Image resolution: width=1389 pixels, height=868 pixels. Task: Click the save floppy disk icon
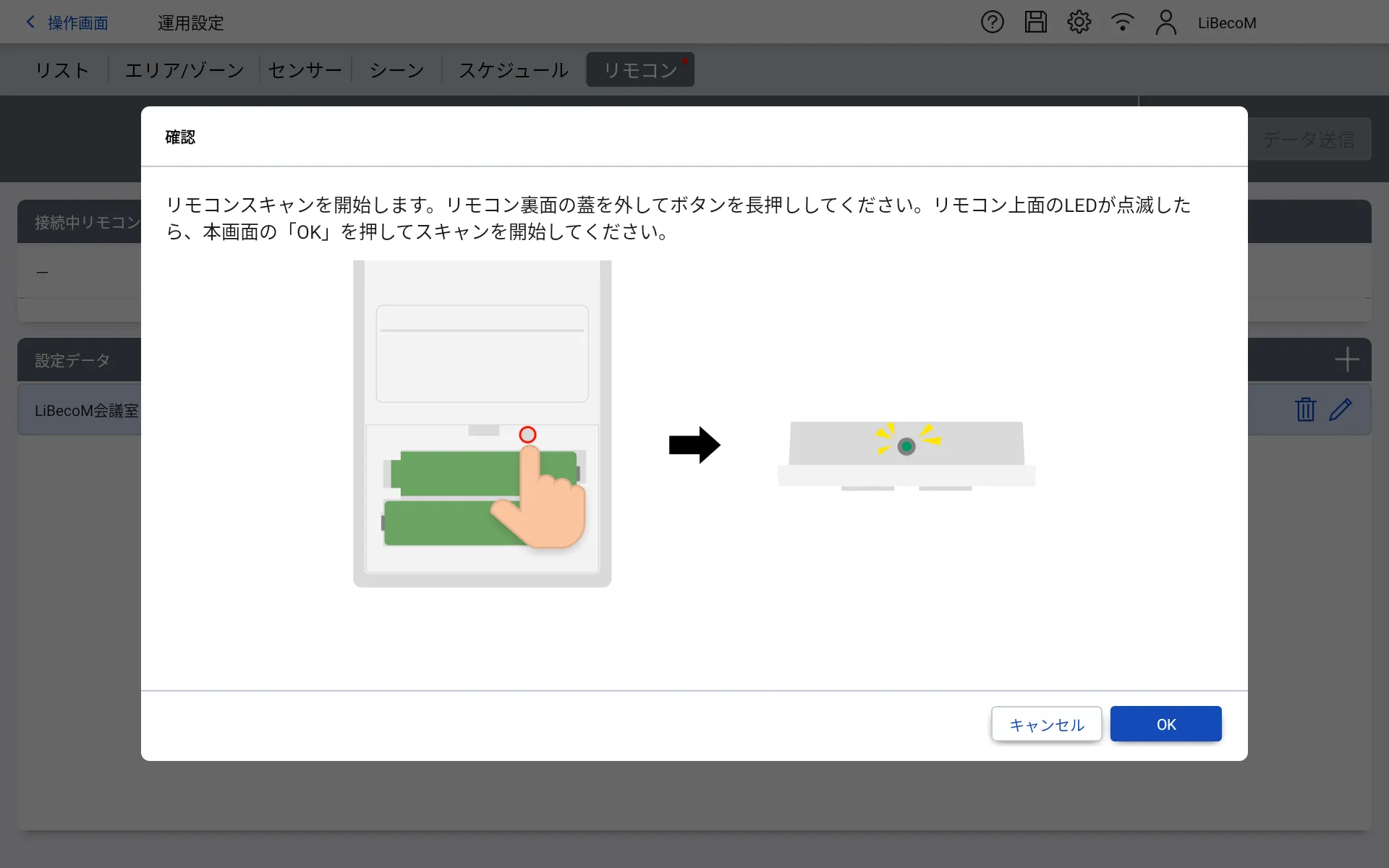point(1035,22)
